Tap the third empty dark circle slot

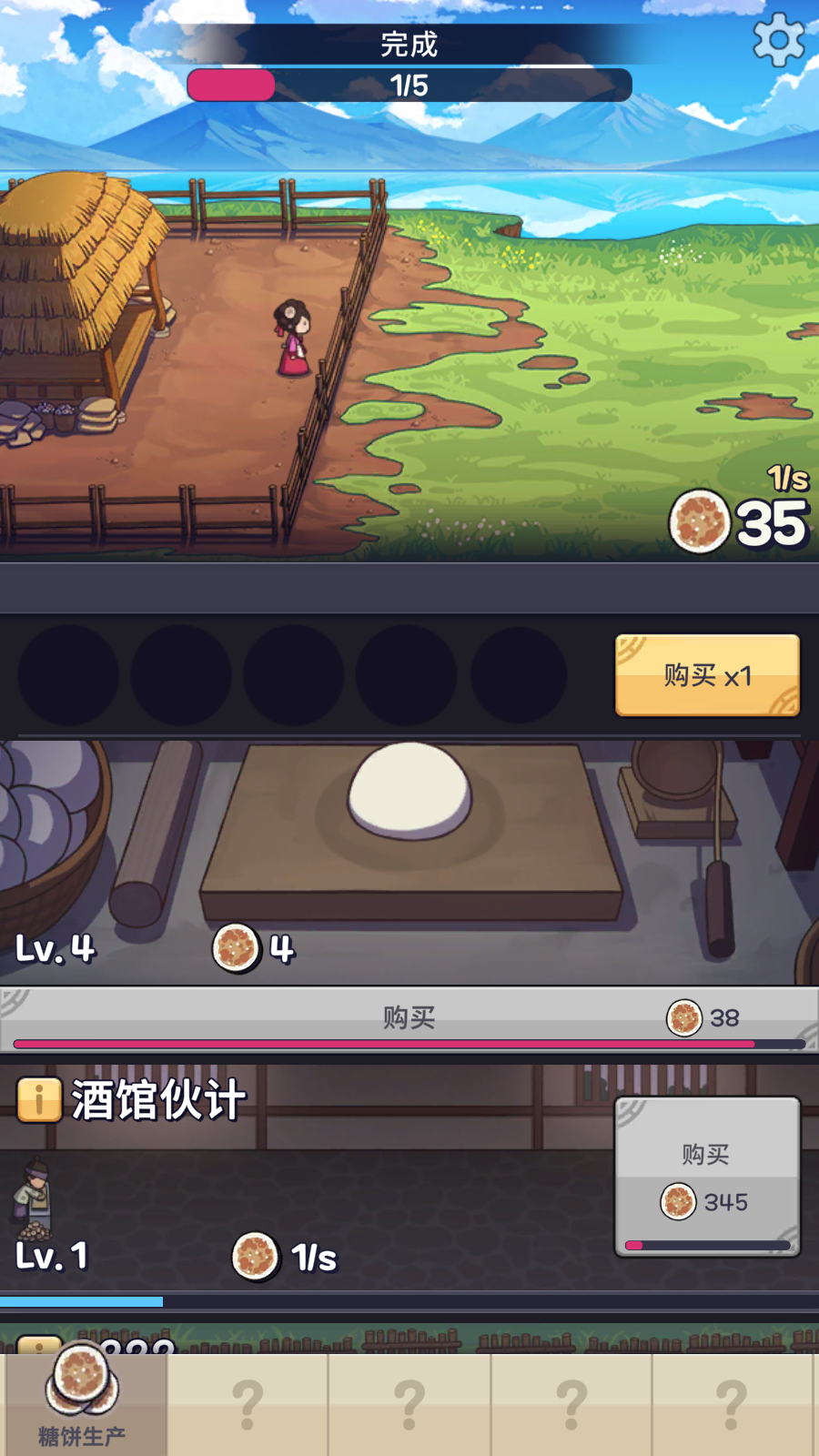click(294, 675)
